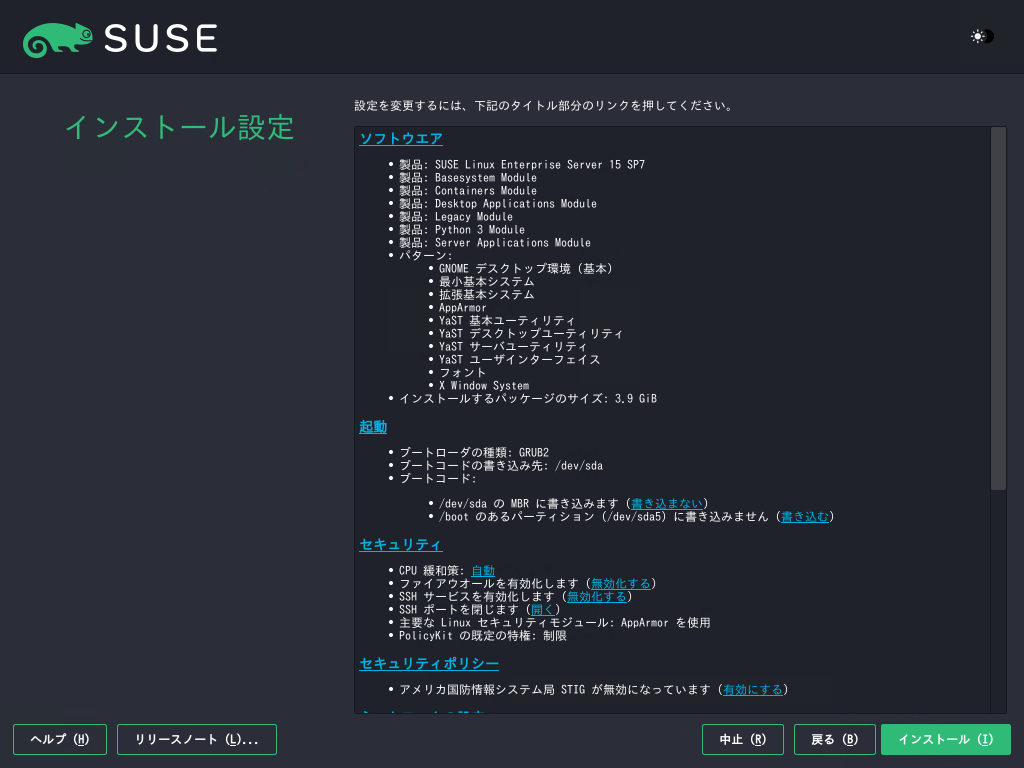This screenshot has width=1024, height=768.
Task: Open the セキュリティ section heading link
Action: tap(400, 545)
